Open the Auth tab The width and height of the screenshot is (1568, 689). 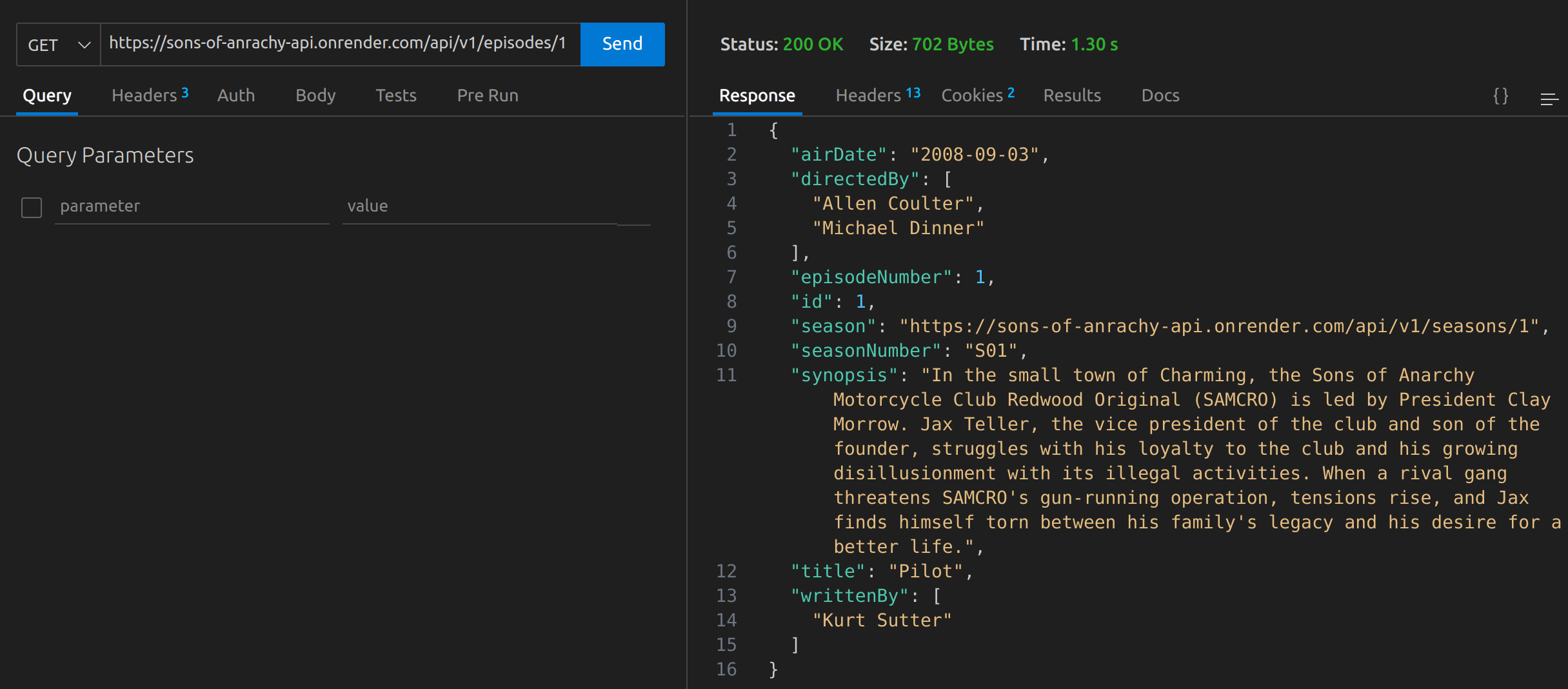(236, 95)
